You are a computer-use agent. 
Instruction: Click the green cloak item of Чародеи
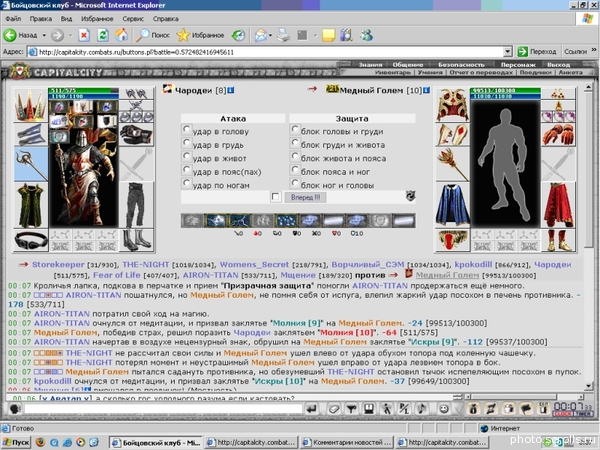[x=31, y=205]
